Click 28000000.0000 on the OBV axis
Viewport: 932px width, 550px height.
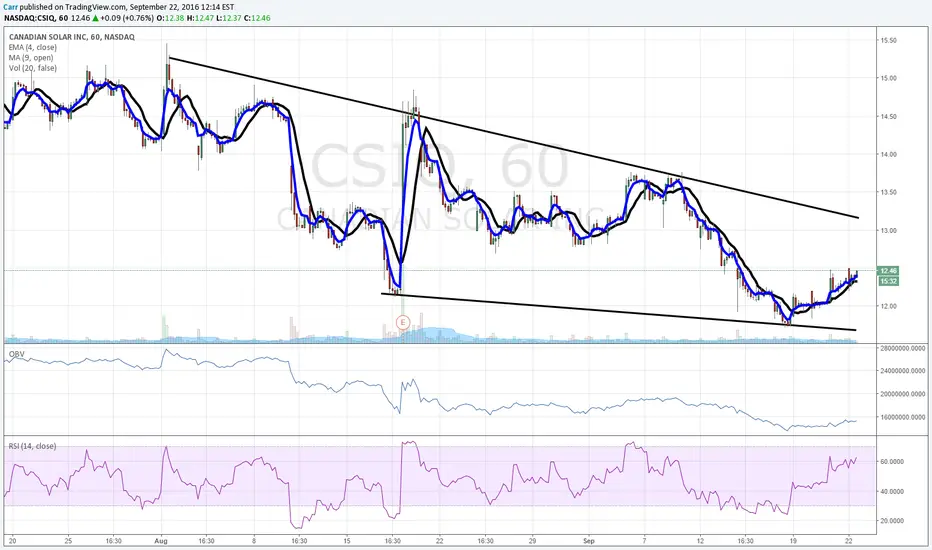903,348
